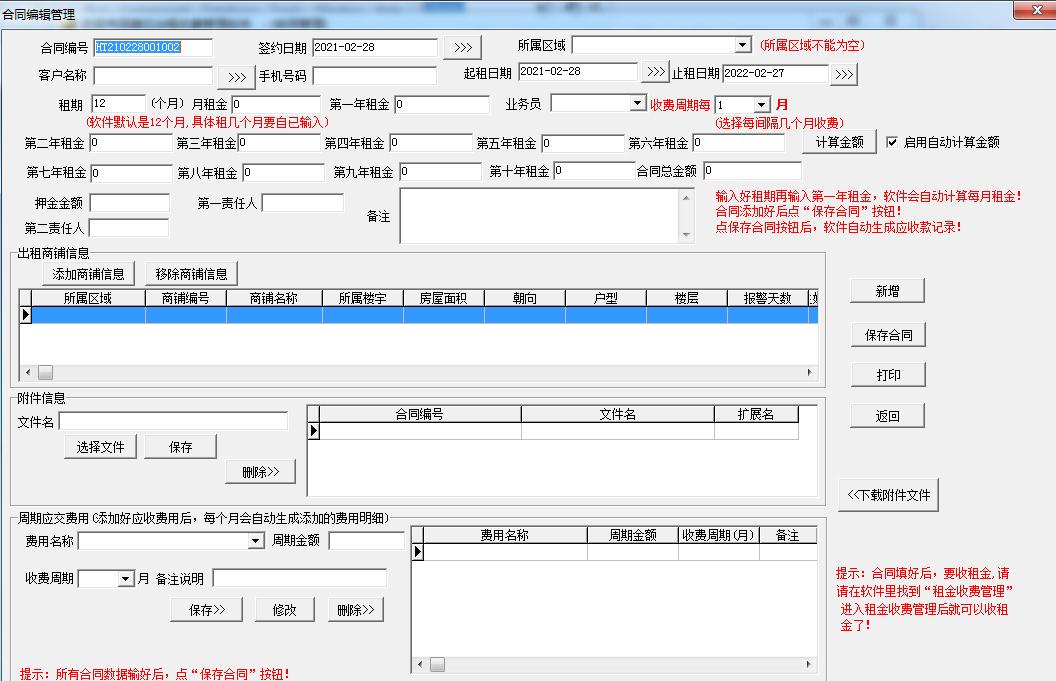The image size is (1056, 681).
Task: Open the 收费周期每 month interval dropdown
Action: click(x=761, y=105)
